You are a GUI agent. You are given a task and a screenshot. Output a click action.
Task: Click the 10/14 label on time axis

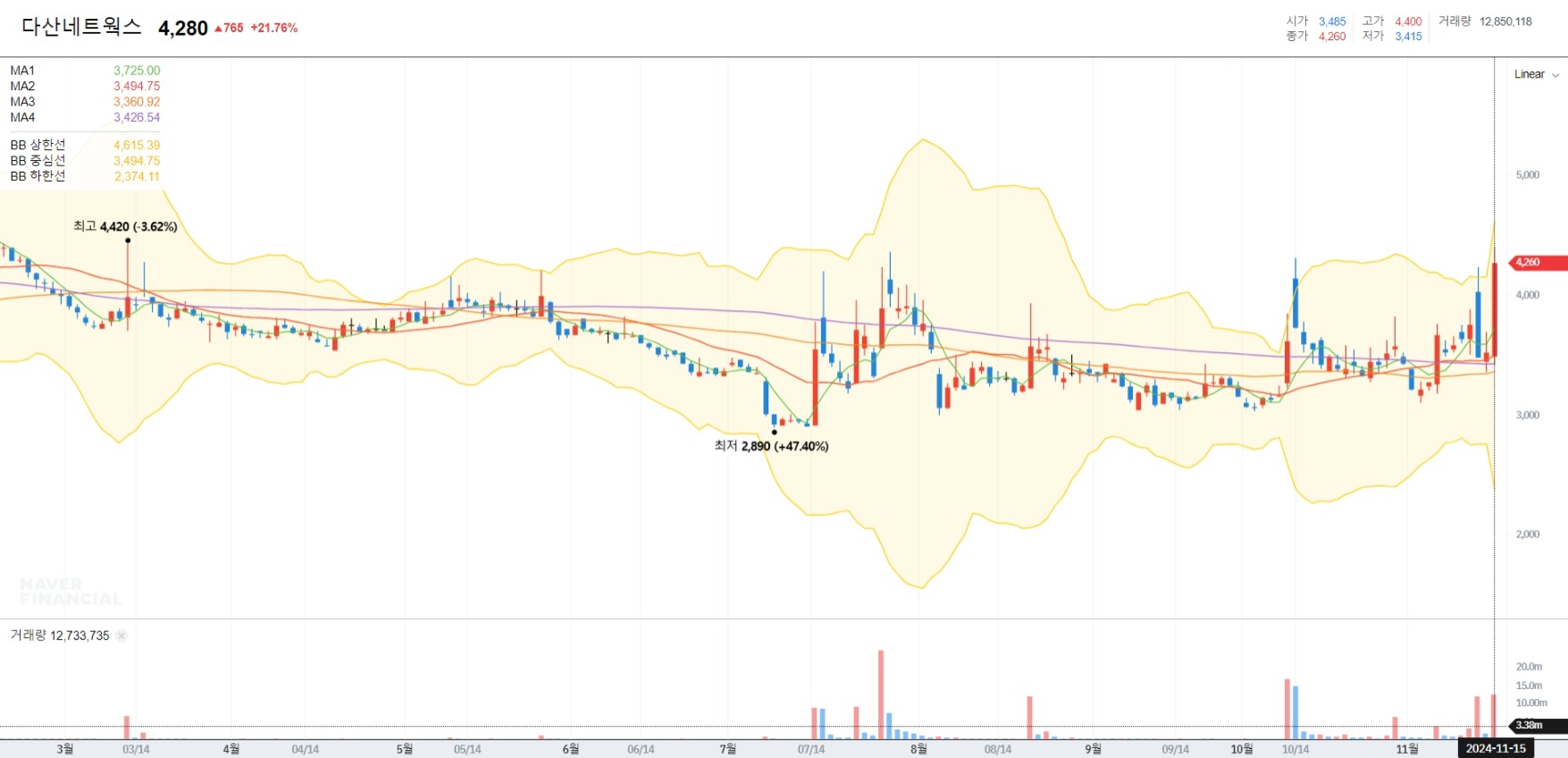(x=1295, y=749)
